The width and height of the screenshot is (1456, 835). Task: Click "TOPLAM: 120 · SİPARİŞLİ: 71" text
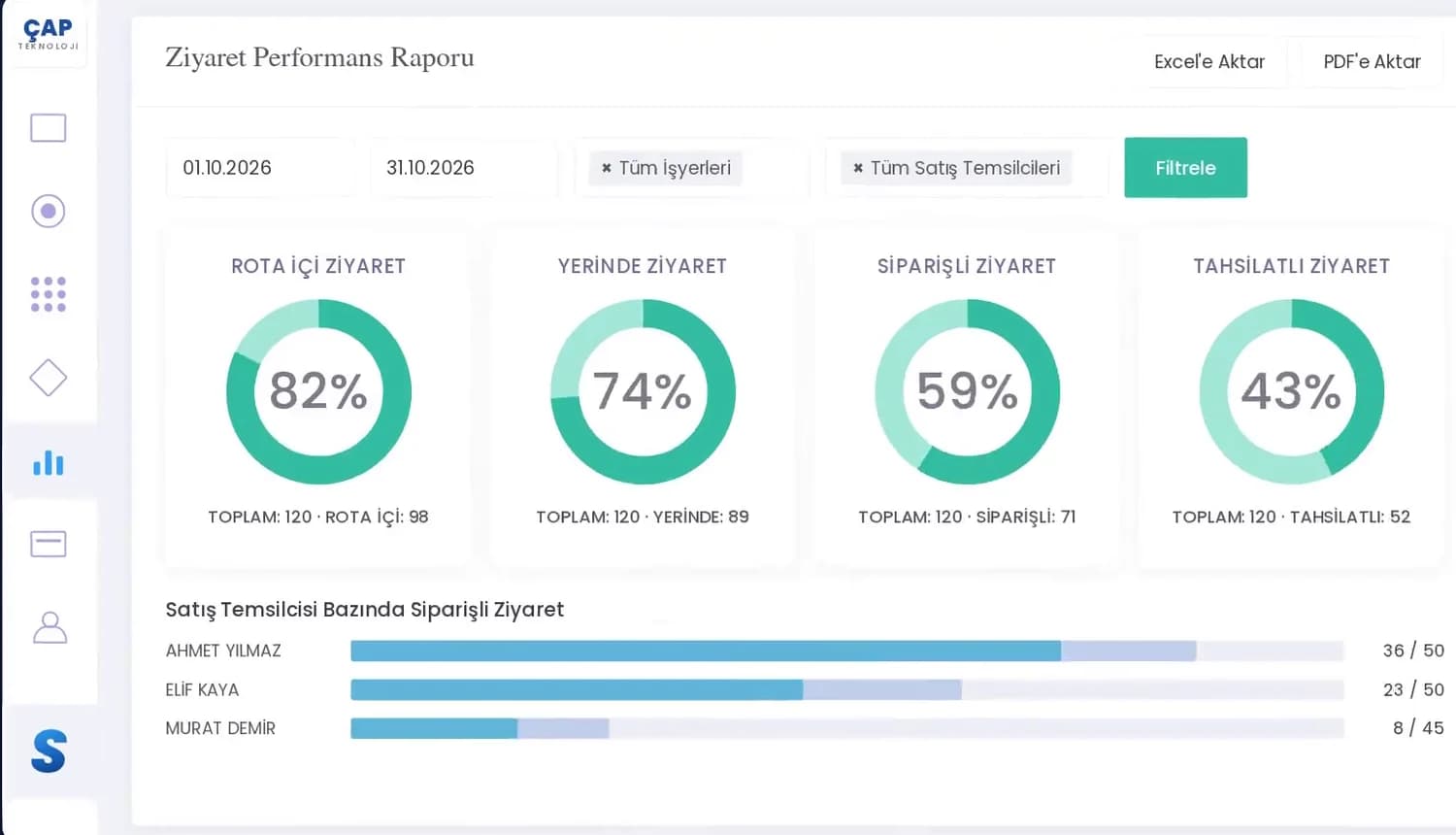pyautogui.click(x=967, y=517)
